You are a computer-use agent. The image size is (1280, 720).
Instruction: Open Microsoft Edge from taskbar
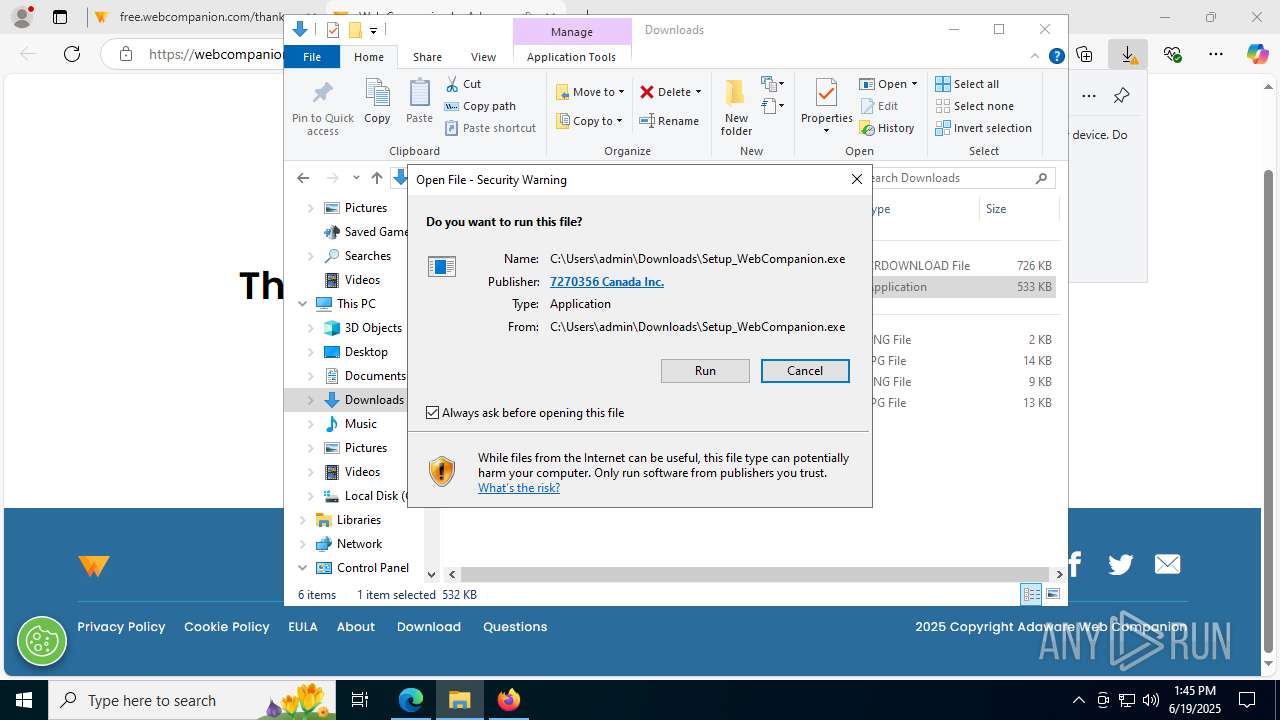[x=411, y=700]
